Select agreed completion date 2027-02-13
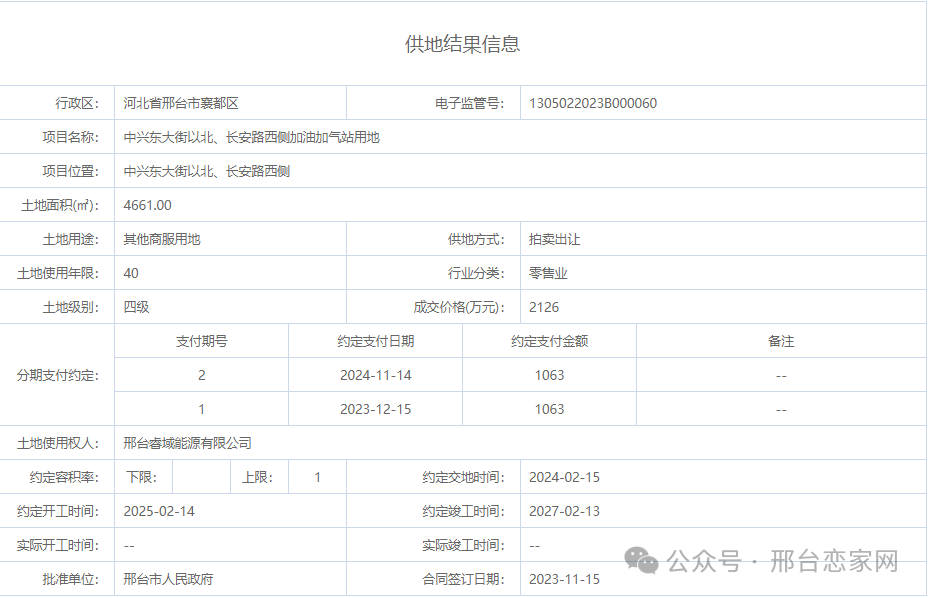The image size is (928, 598). [x=565, y=512]
